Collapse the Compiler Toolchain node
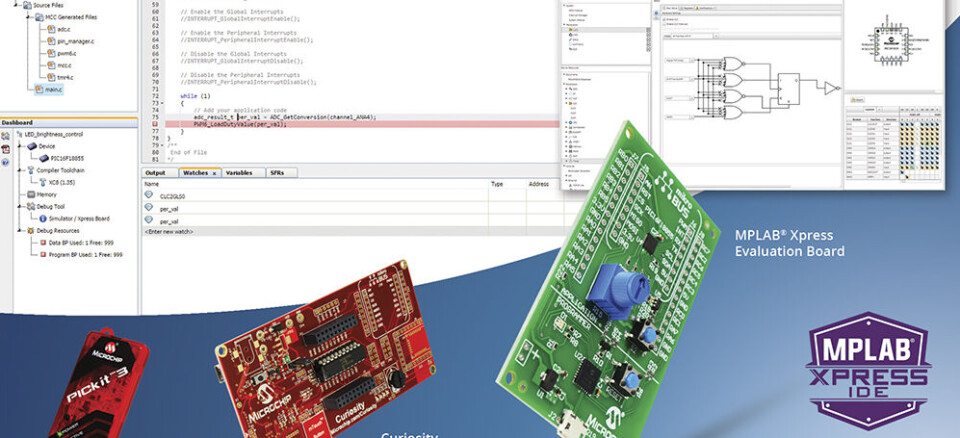Image resolution: width=960 pixels, height=438 pixels. click(x=21, y=170)
